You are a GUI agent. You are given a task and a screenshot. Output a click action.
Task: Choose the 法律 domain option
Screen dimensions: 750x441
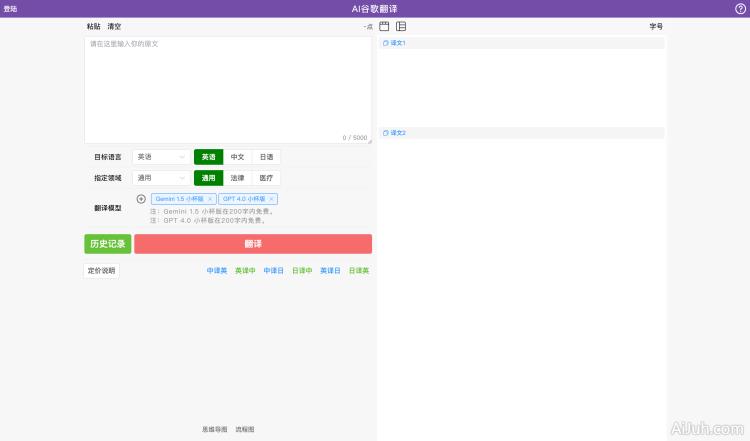point(237,178)
